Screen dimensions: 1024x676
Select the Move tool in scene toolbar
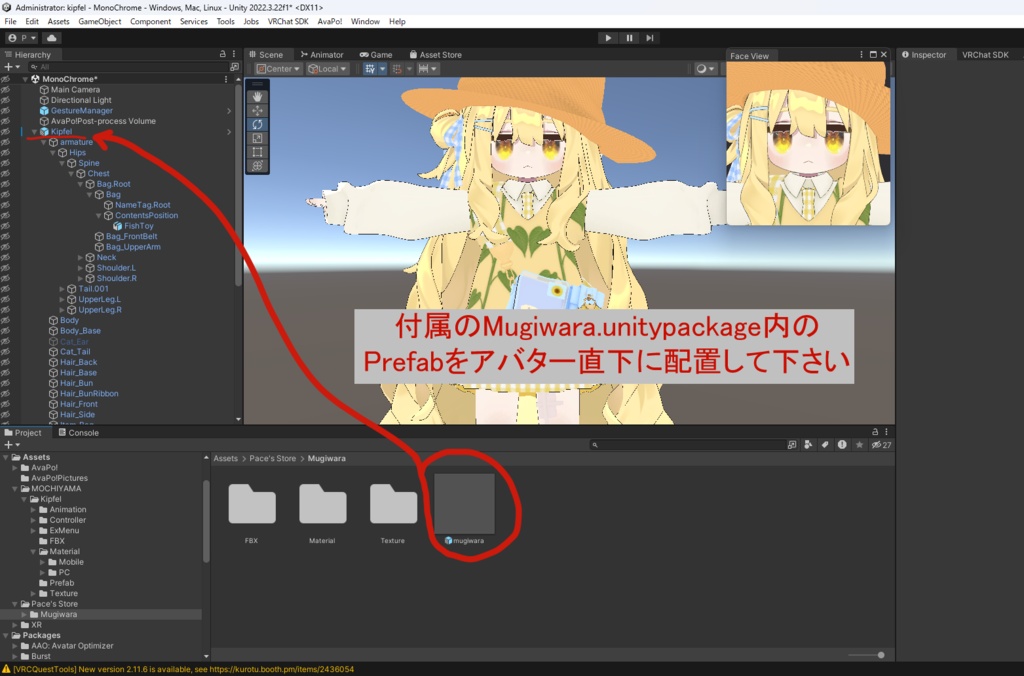[257, 110]
